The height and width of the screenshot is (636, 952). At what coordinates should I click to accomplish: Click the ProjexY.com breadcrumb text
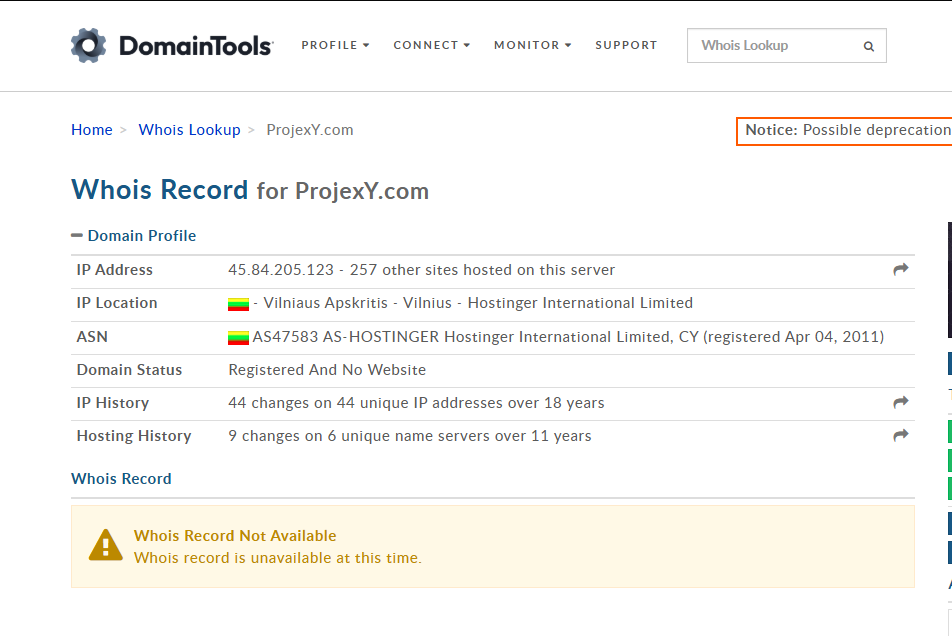(310, 130)
